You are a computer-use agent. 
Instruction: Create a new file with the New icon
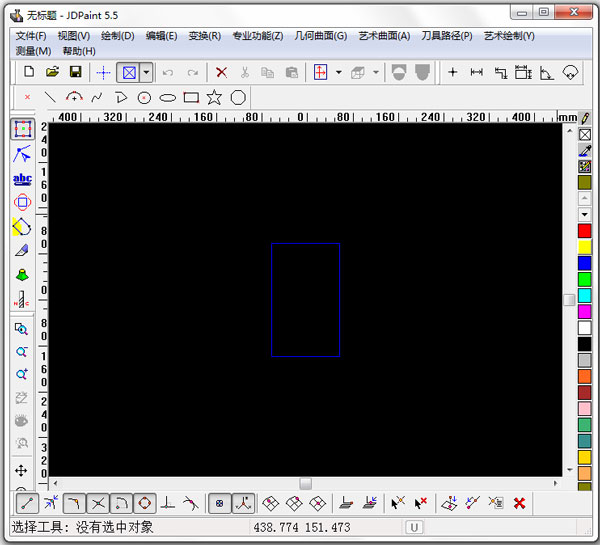[29, 72]
